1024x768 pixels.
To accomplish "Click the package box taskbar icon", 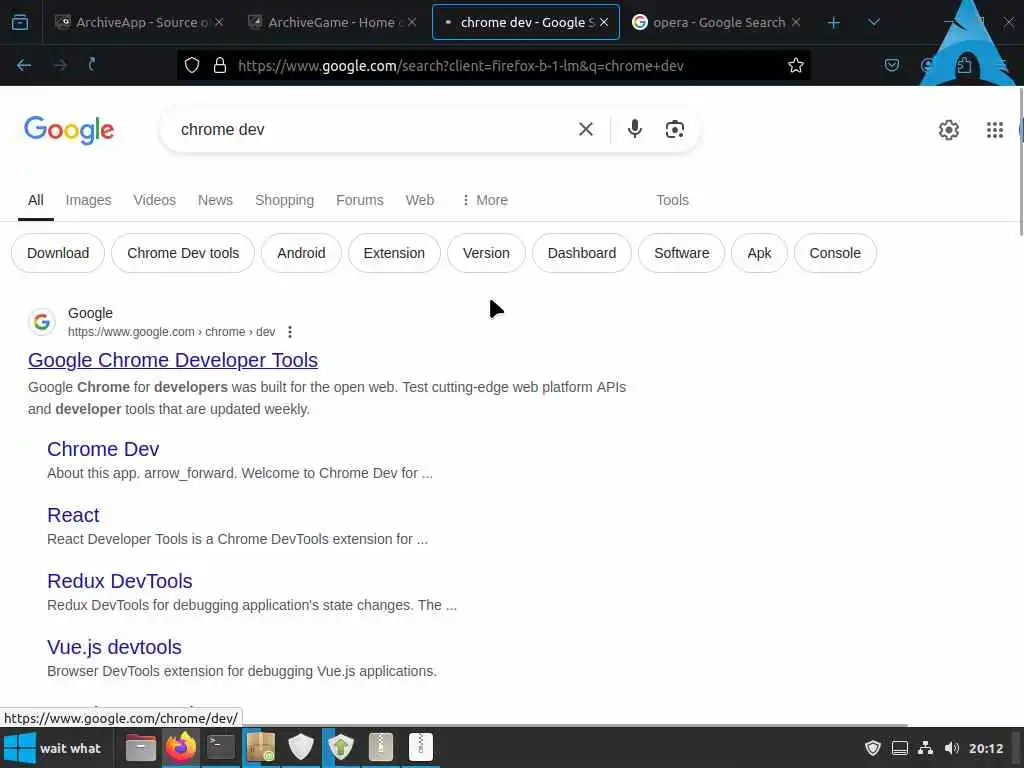I will (x=261, y=747).
